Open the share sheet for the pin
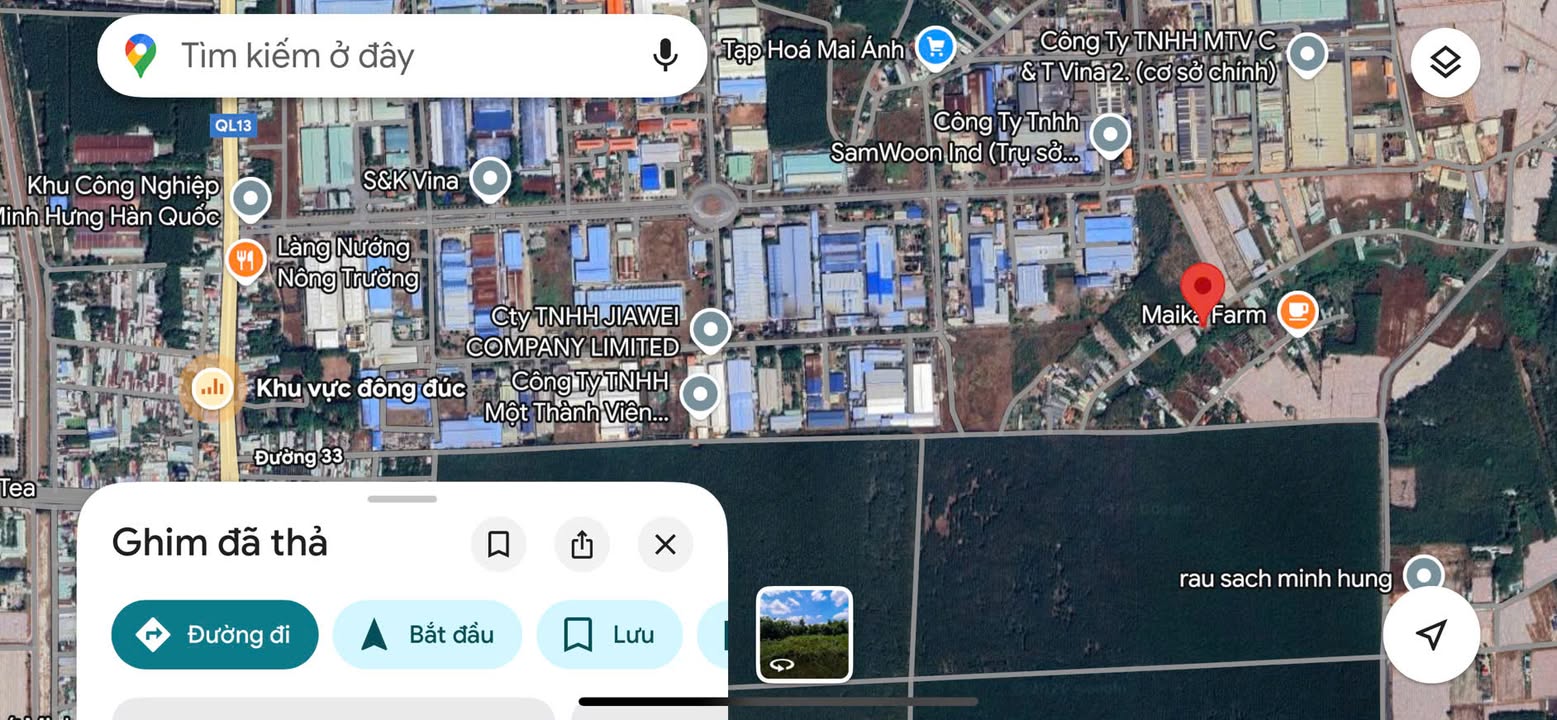 click(x=581, y=545)
